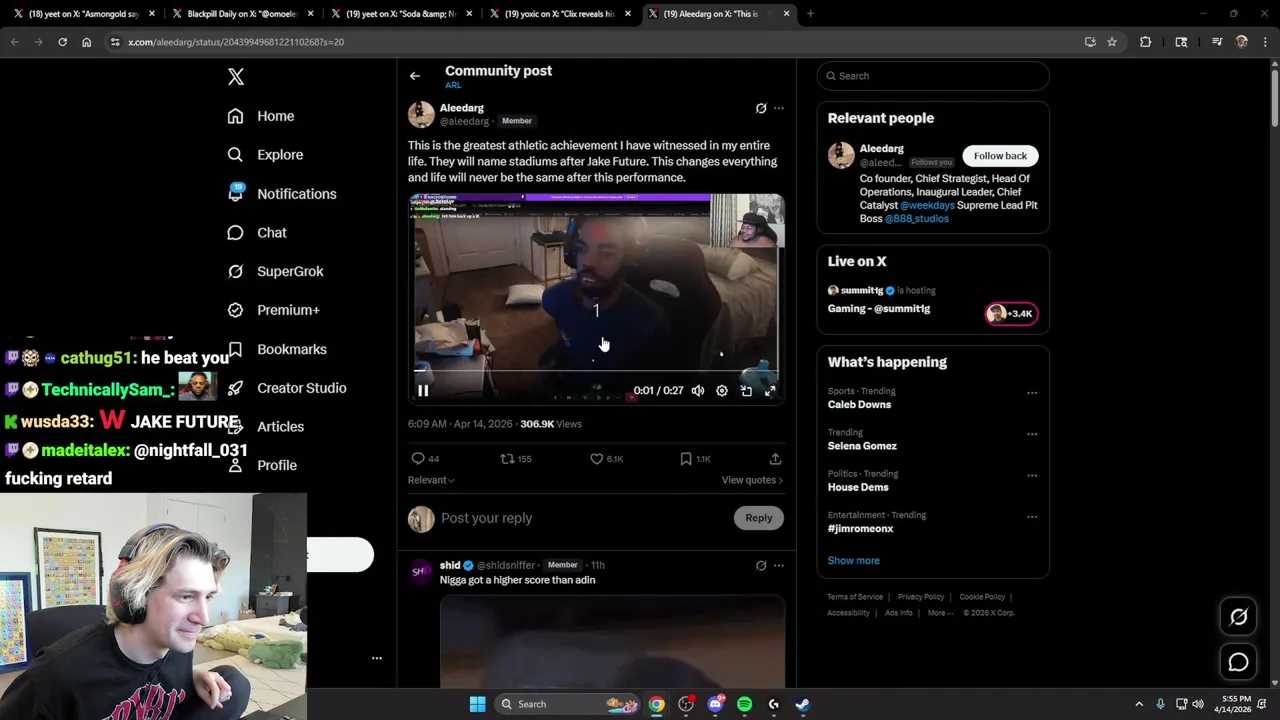Pause the video
The width and height of the screenshot is (1280, 720).
[423, 391]
